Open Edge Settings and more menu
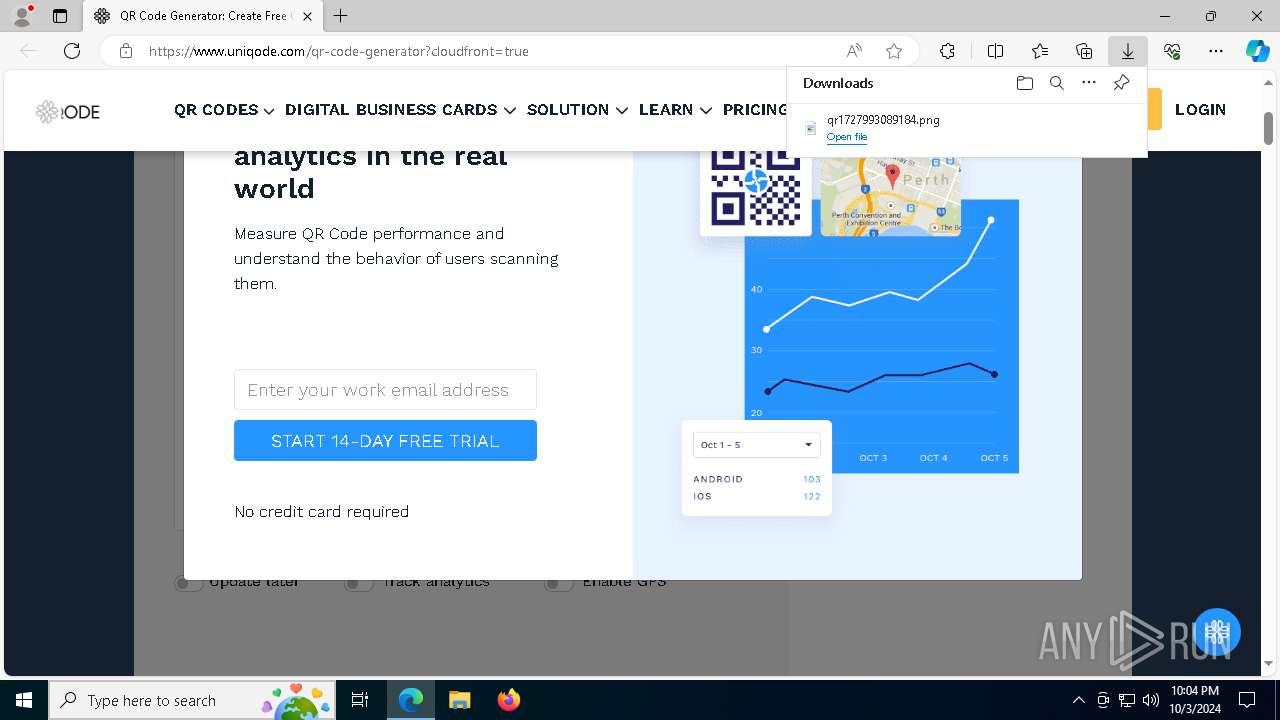 point(1216,51)
